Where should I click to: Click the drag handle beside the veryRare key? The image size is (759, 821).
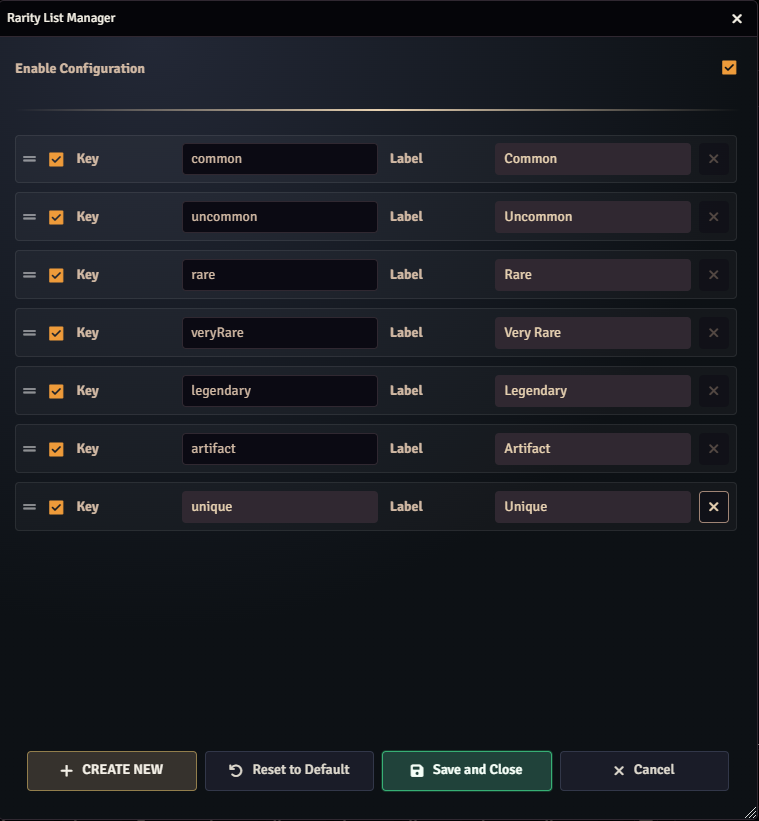[29, 333]
